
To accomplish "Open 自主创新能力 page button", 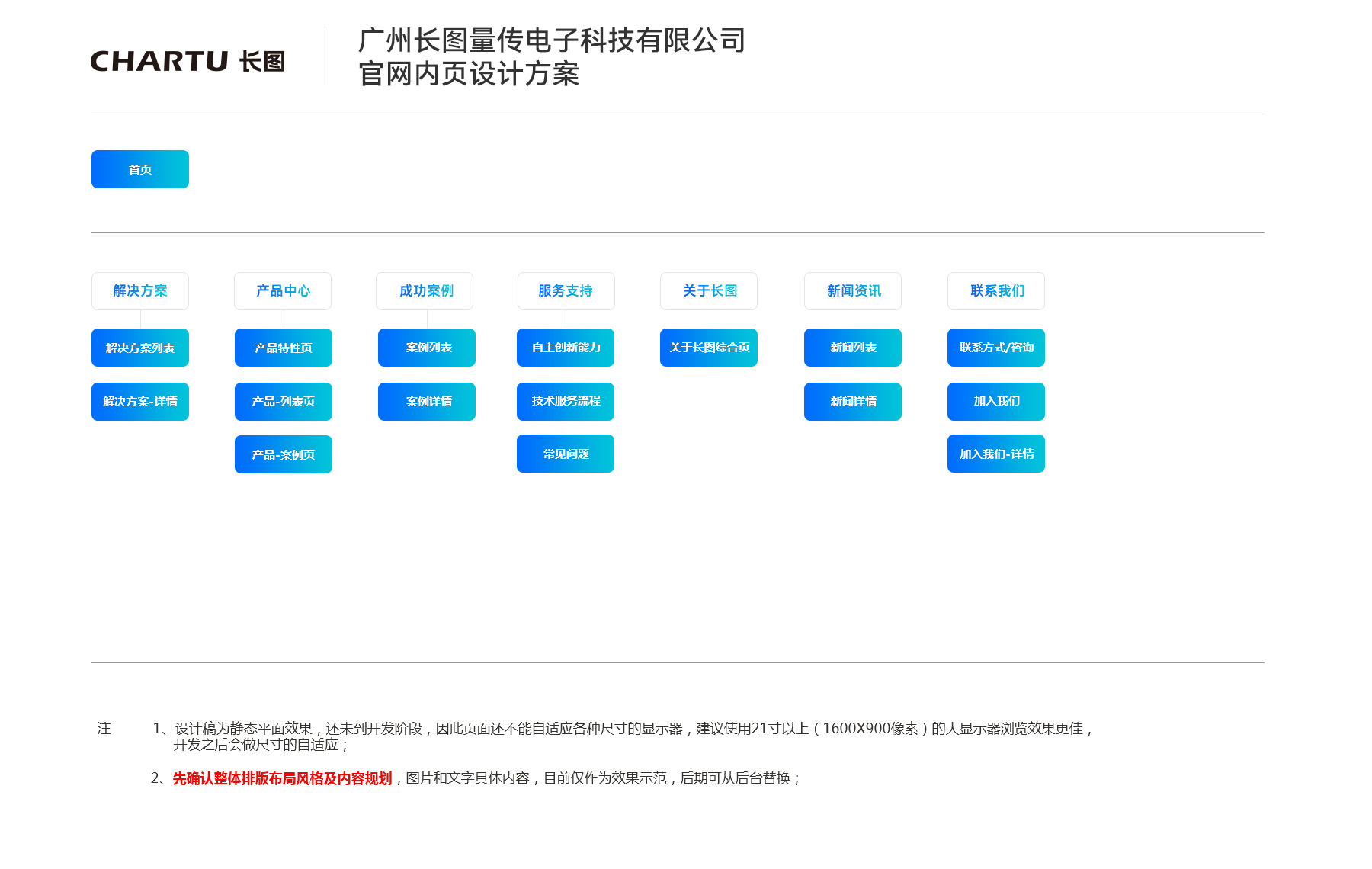I will pyautogui.click(x=566, y=348).
